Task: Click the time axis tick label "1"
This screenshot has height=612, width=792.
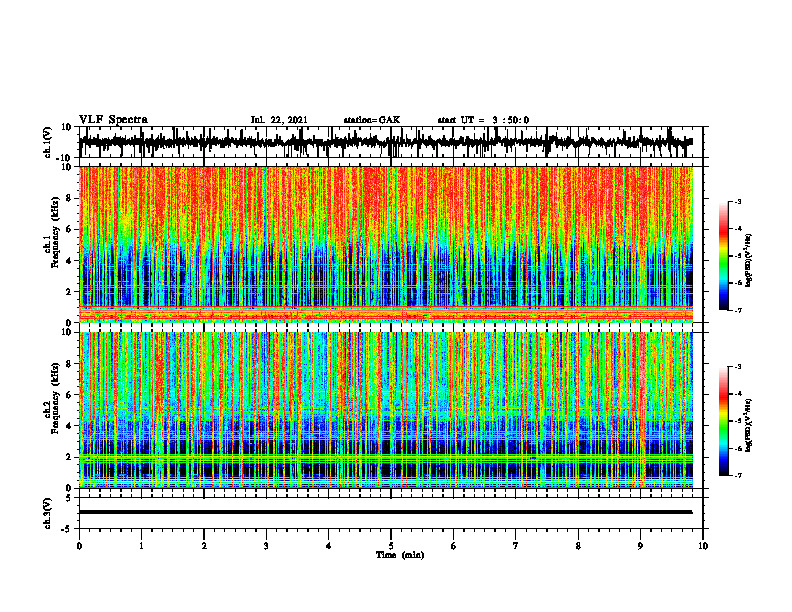Action: 141,546
